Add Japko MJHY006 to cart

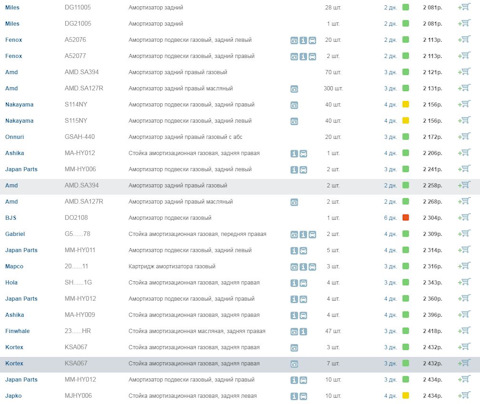(x=464, y=395)
